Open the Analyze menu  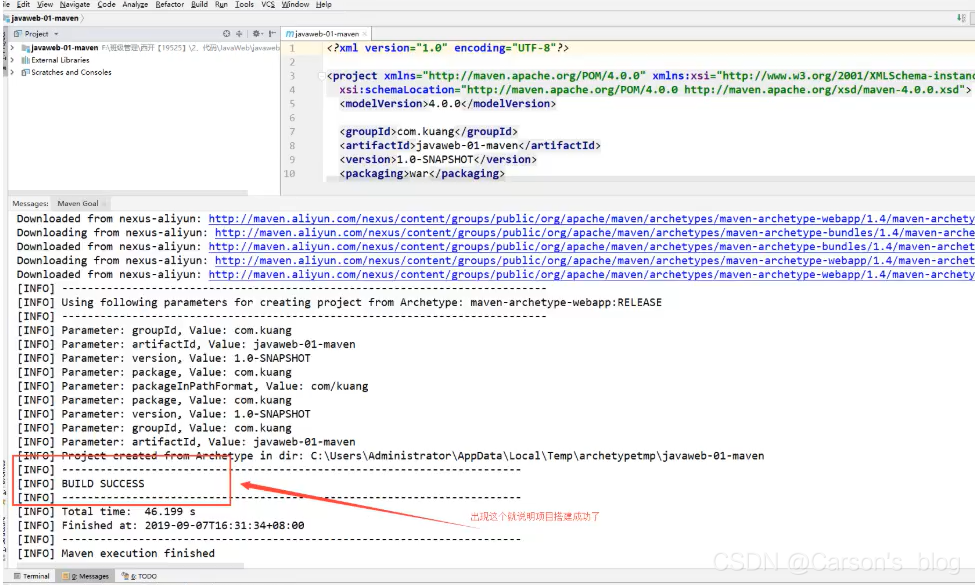pos(135,4)
